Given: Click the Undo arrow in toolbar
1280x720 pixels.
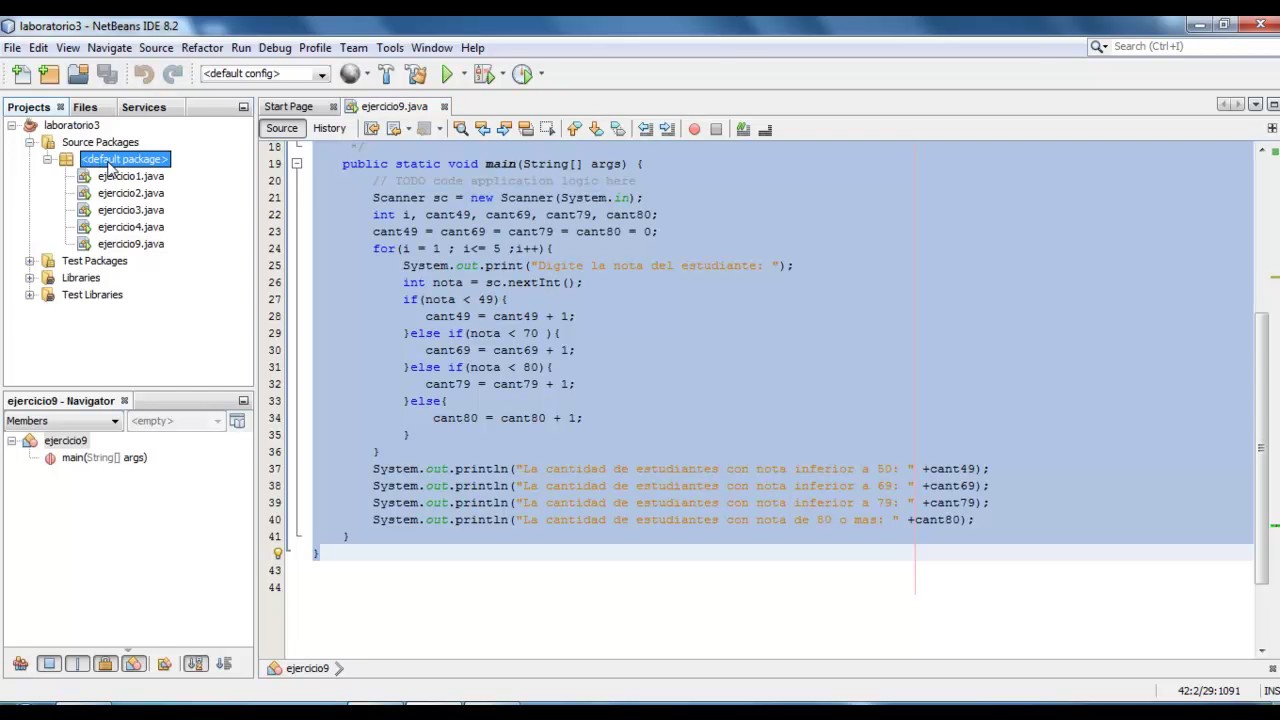Looking at the screenshot, I should [x=144, y=74].
